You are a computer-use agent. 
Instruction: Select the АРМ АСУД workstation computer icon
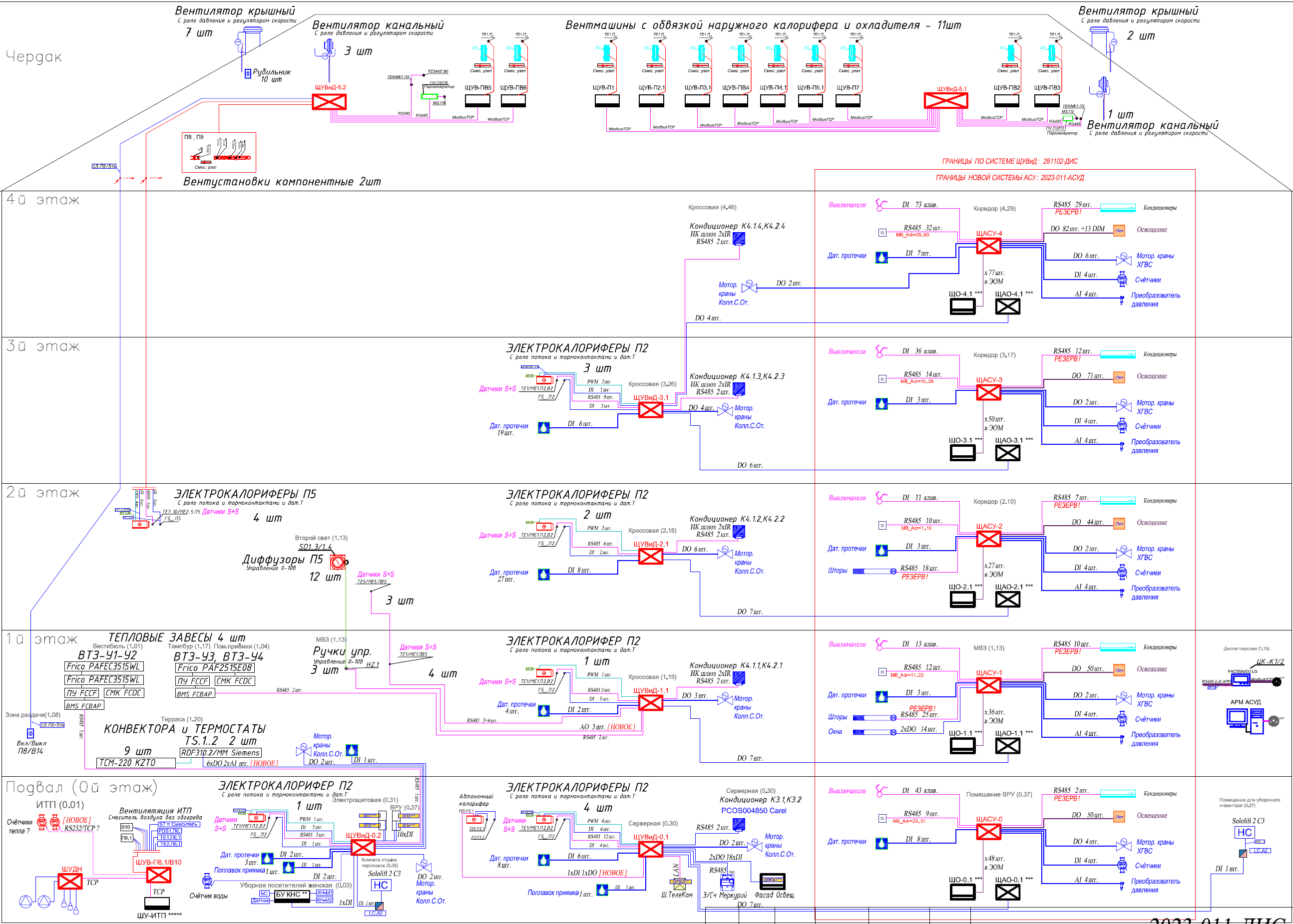coord(1244,721)
